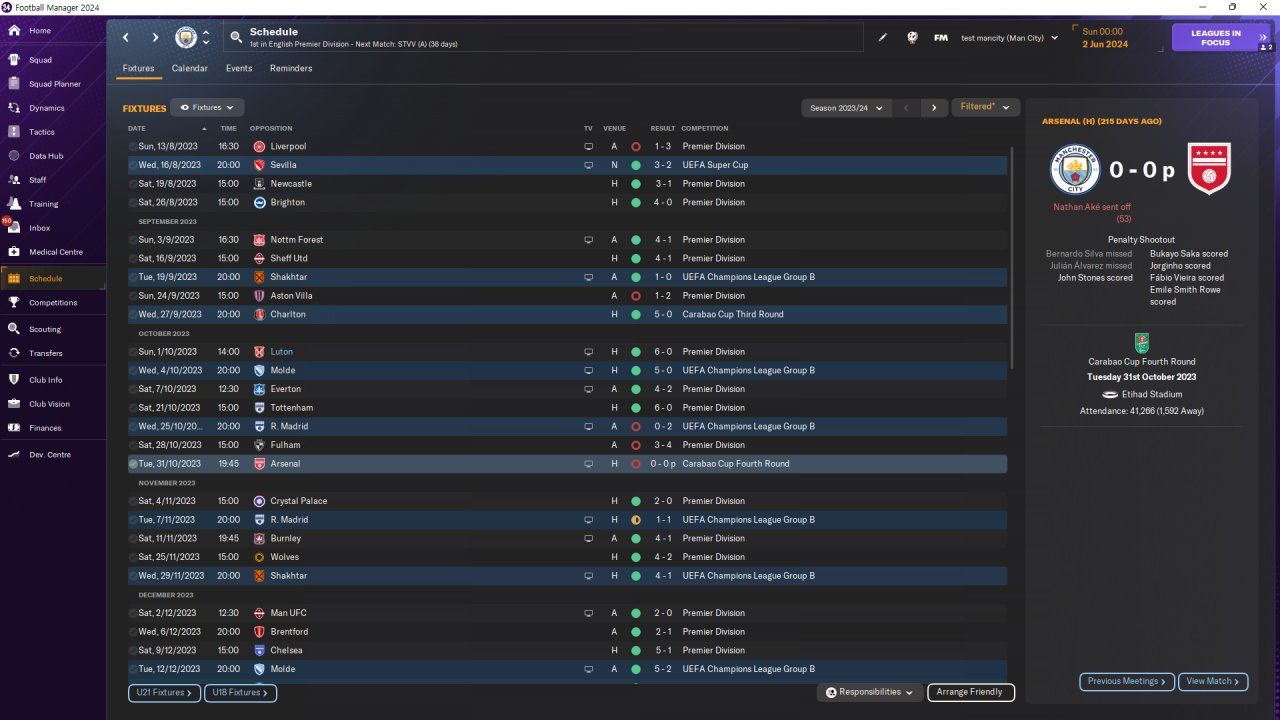This screenshot has height=720, width=1280.
Task: Click the Arsenal crest in the match panel
Action: 1209,169
